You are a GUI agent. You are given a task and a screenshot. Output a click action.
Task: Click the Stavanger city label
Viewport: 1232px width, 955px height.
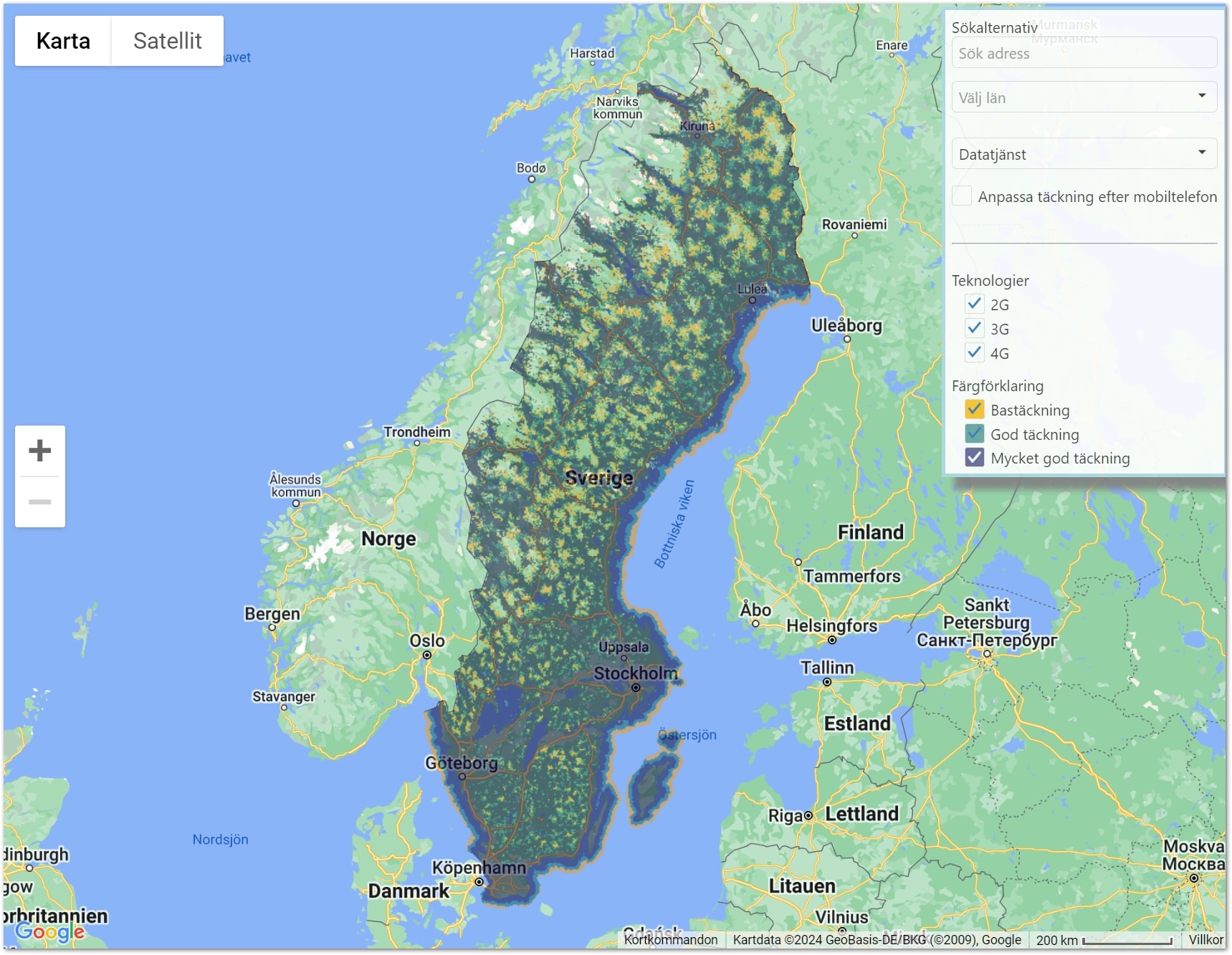tap(284, 696)
